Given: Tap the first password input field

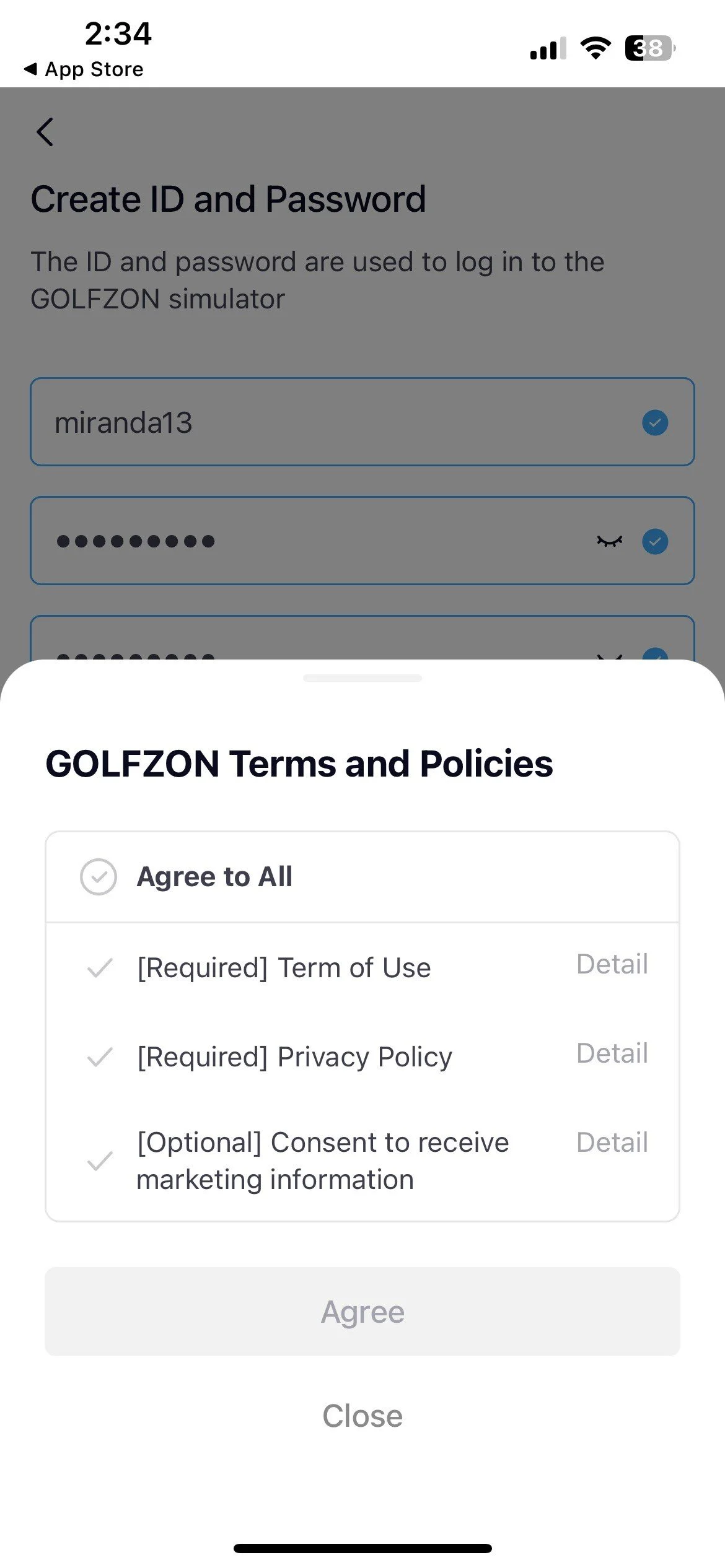Looking at the screenshot, I should click(x=310, y=541).
